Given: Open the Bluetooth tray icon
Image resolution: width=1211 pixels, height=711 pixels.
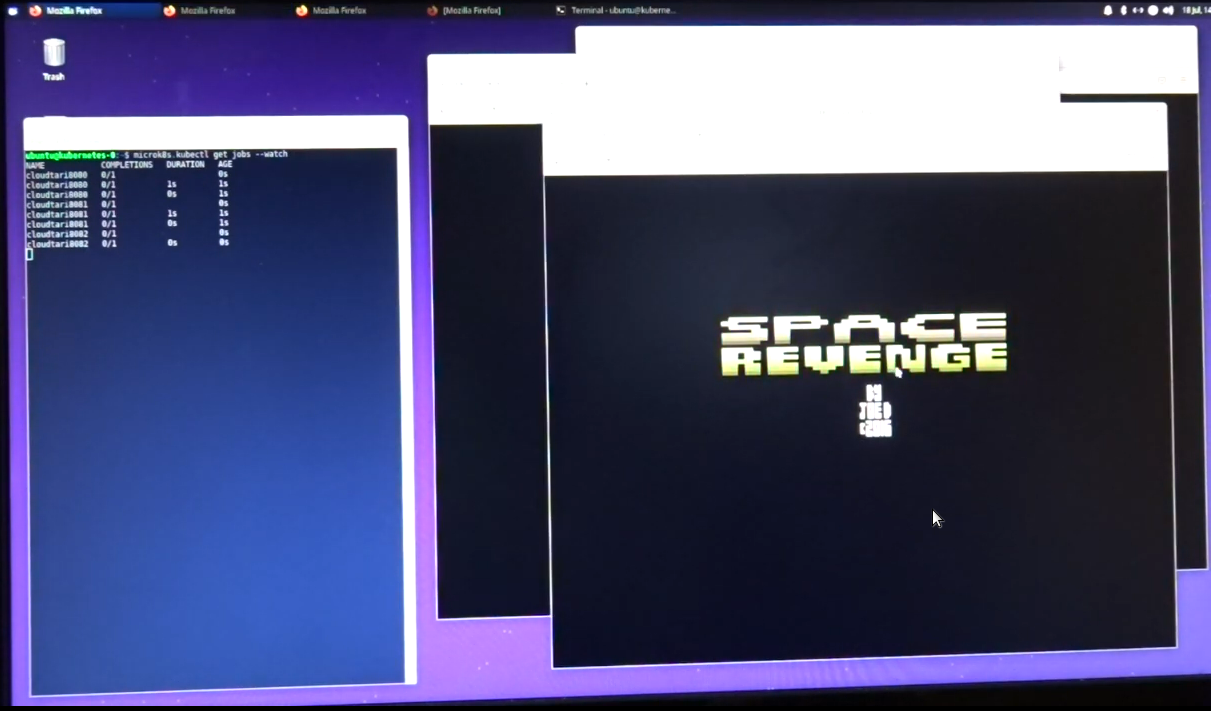Looking at the screenshot, I should [x=1123, y=10].
